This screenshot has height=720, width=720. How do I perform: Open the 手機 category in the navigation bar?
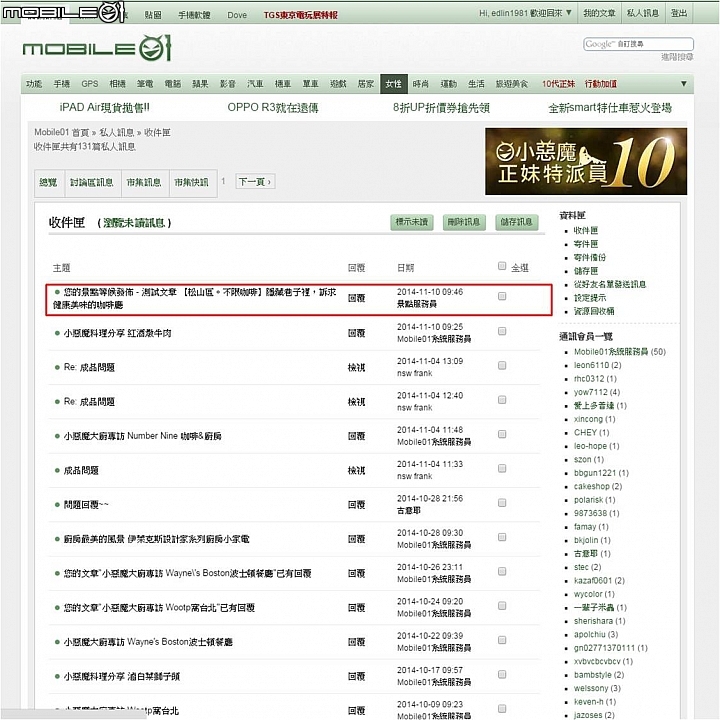[62, 84]
